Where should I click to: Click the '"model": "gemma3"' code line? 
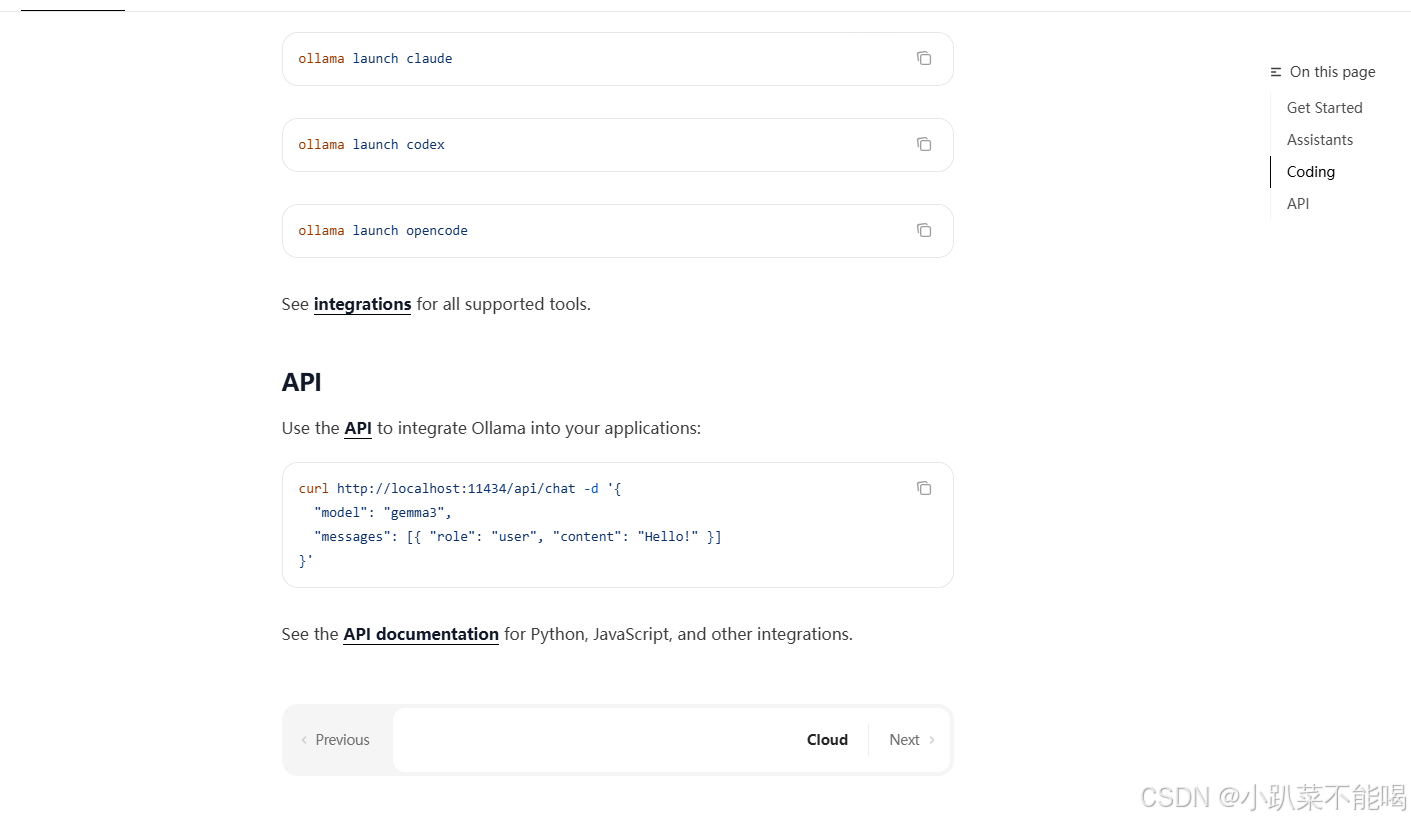(x=383, y=513)
